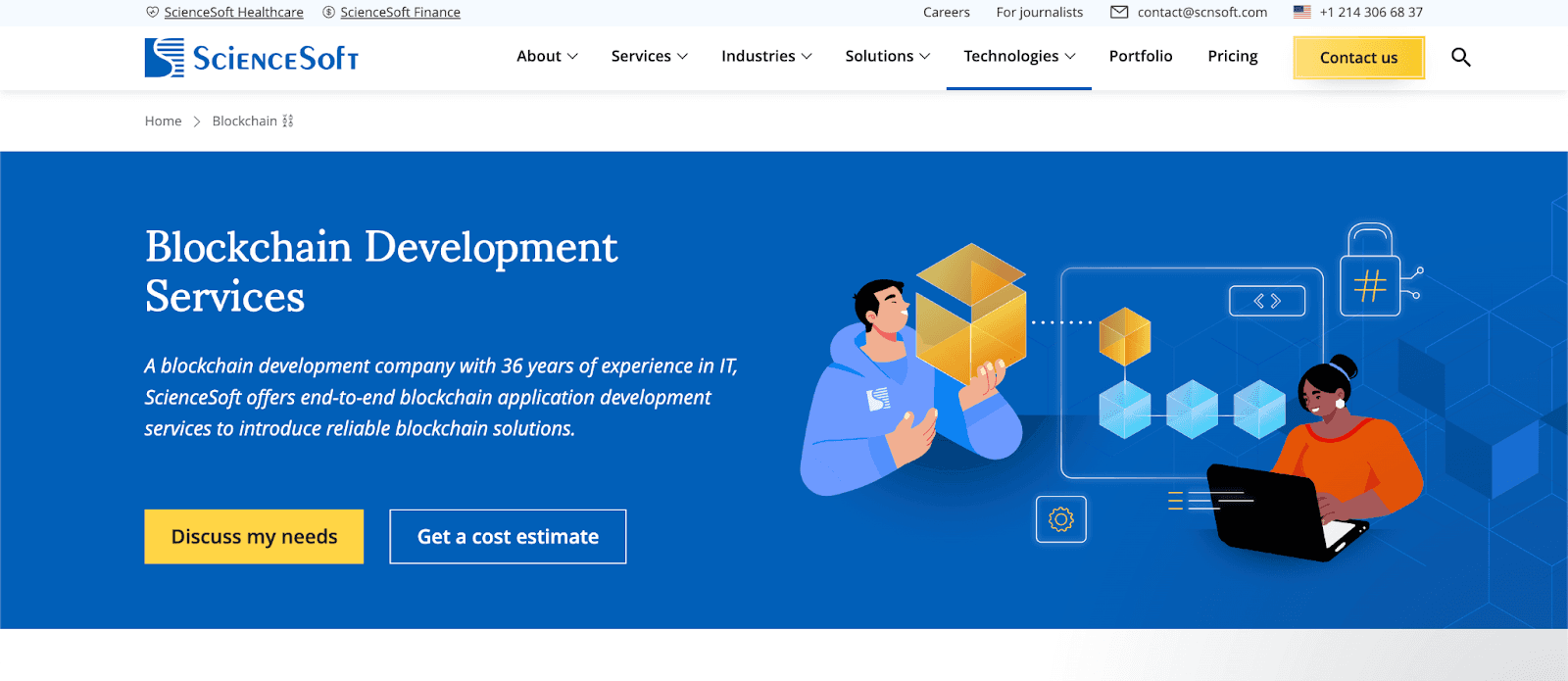Open the Industries menu
Image resolution: width=1568 pixels, height=681 pixels.
(x=766, y=56)
